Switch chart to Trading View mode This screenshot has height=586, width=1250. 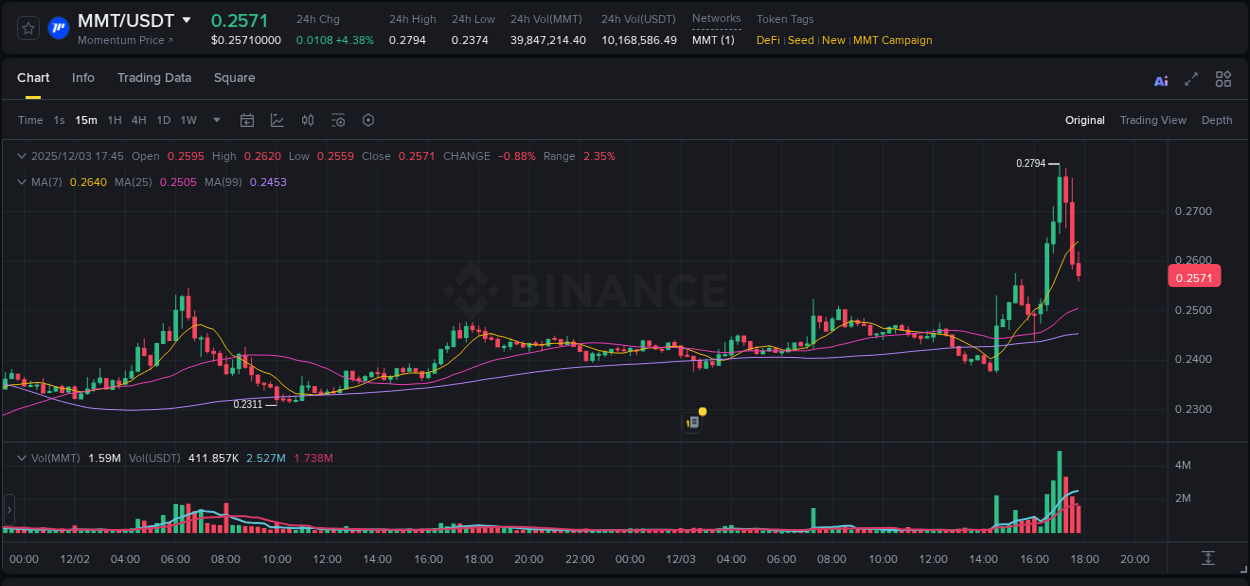pos(1153,120)
